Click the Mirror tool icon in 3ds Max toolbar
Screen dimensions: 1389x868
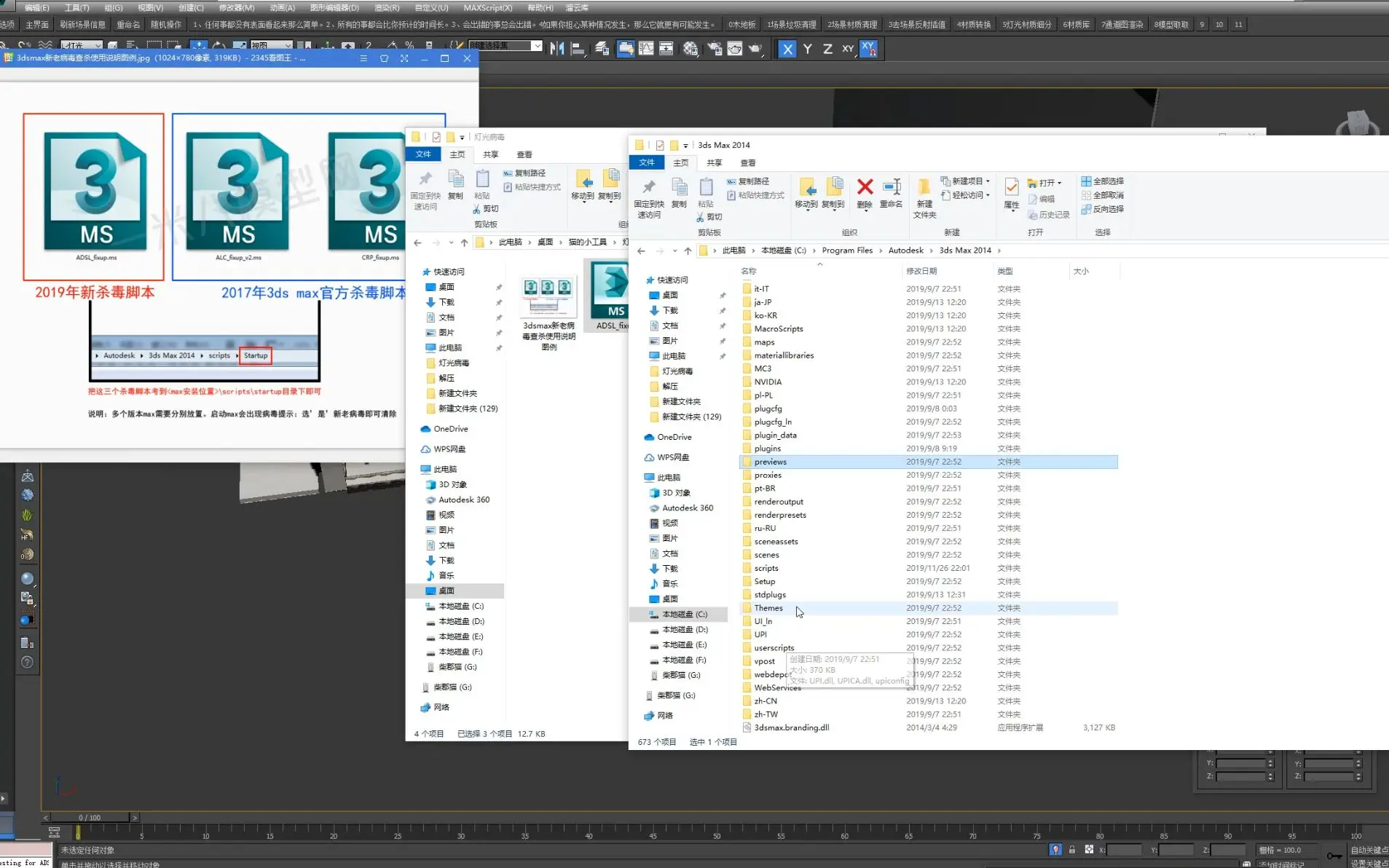[557, 49]
